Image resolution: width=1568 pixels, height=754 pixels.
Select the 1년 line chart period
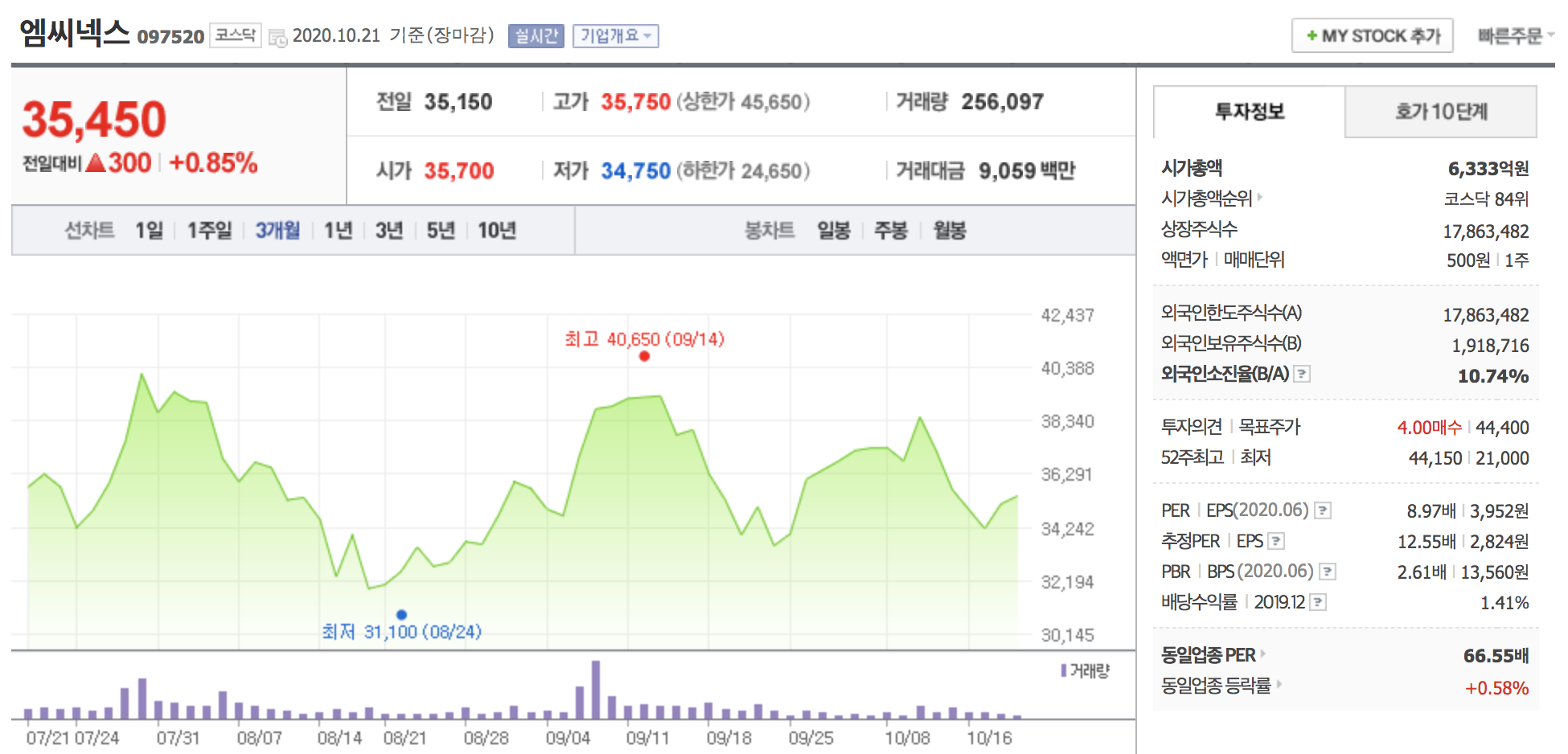coord(338,232)
